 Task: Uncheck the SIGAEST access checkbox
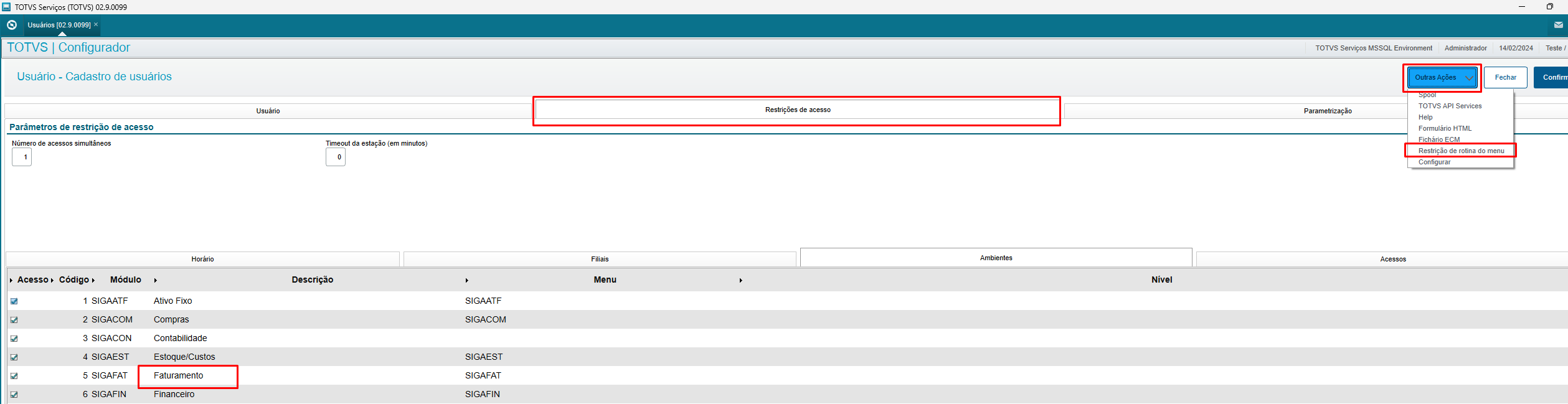(x=14, y=357)
